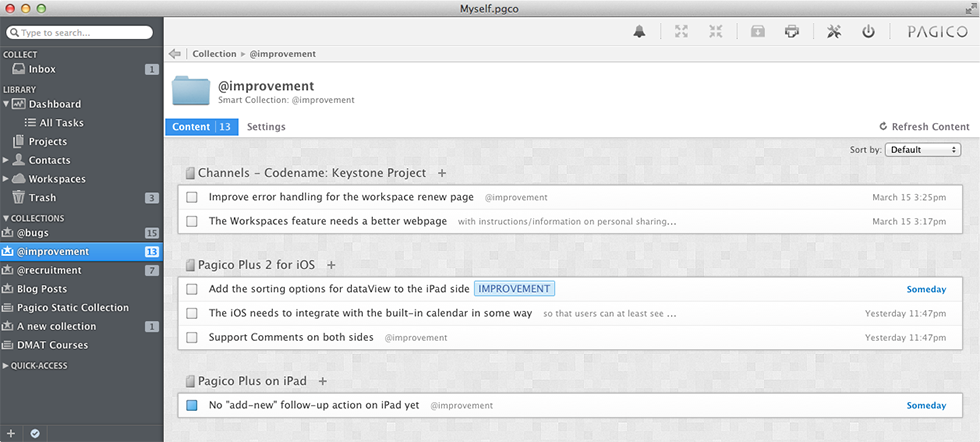Open the preferences tools icon

[834, 32]
